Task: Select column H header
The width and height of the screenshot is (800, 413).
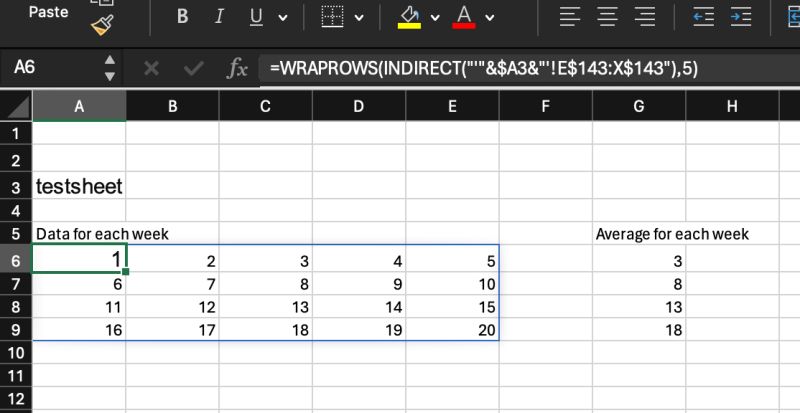Action: click(732, 106)
